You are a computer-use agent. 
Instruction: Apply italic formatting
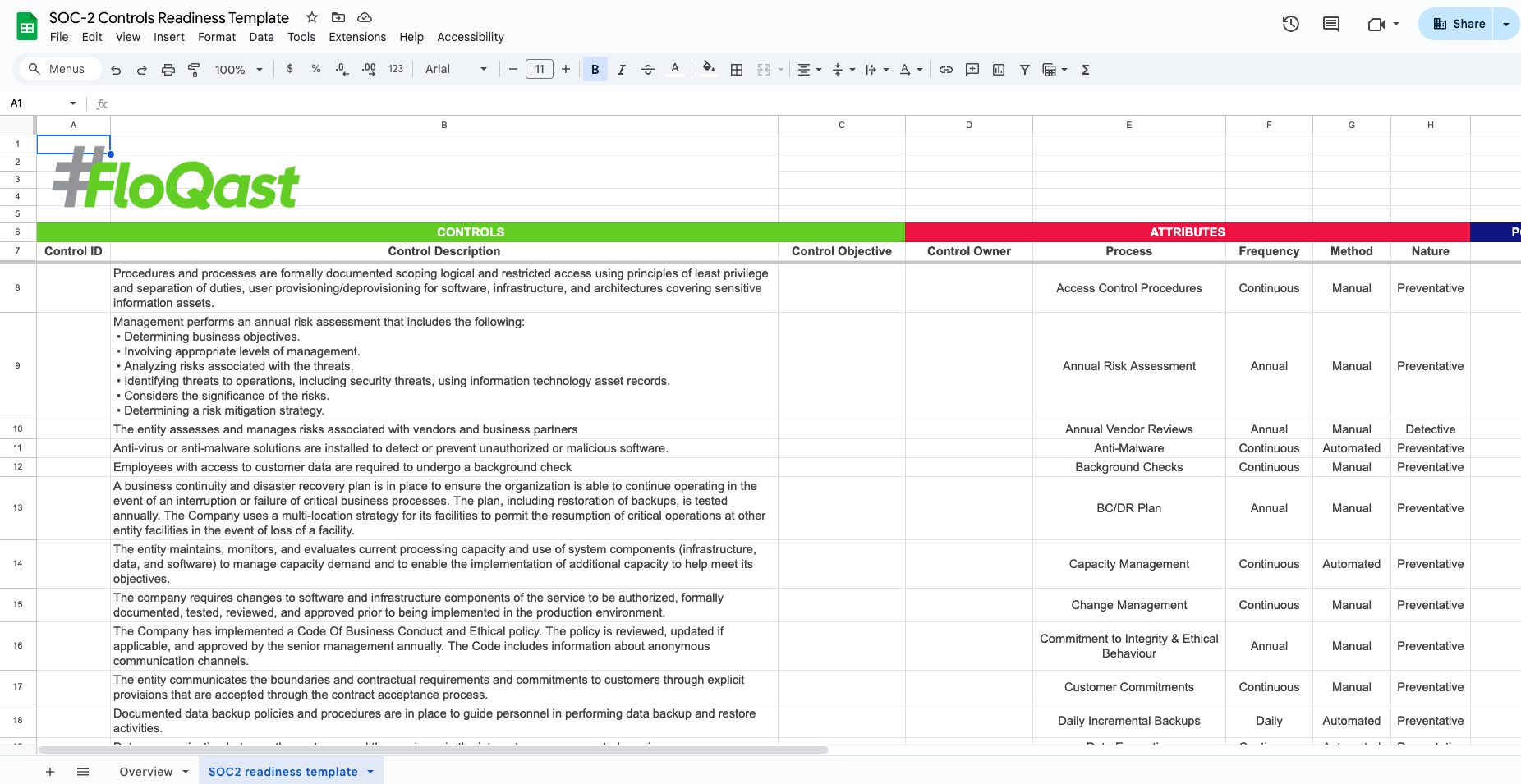coord(621,69)
